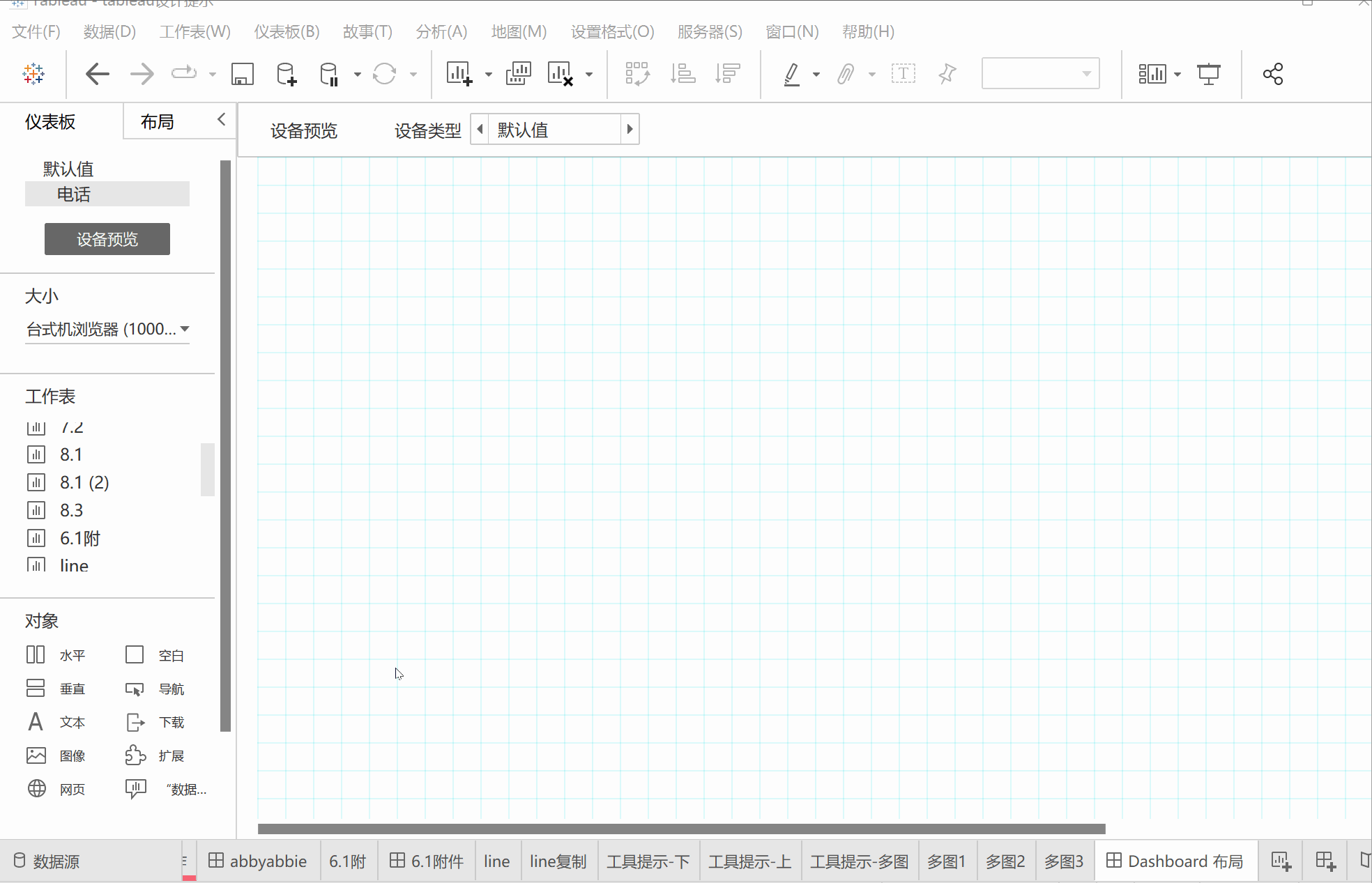The width and height of the screenshot is (1372, 883).
Task: Click the New Data Source icon
Action: [286, 74]
